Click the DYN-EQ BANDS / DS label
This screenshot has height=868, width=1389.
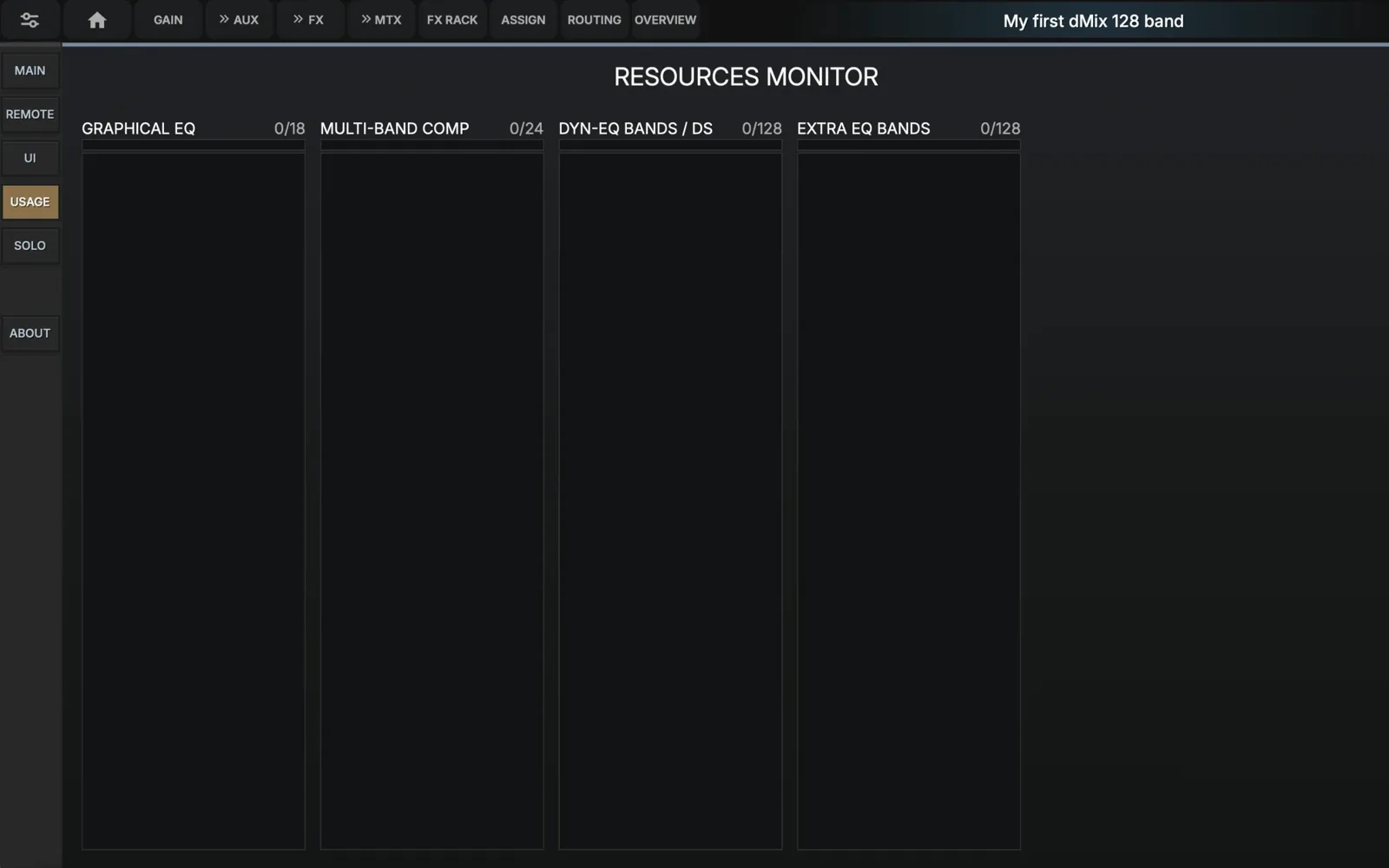click(x=635, y=128)
